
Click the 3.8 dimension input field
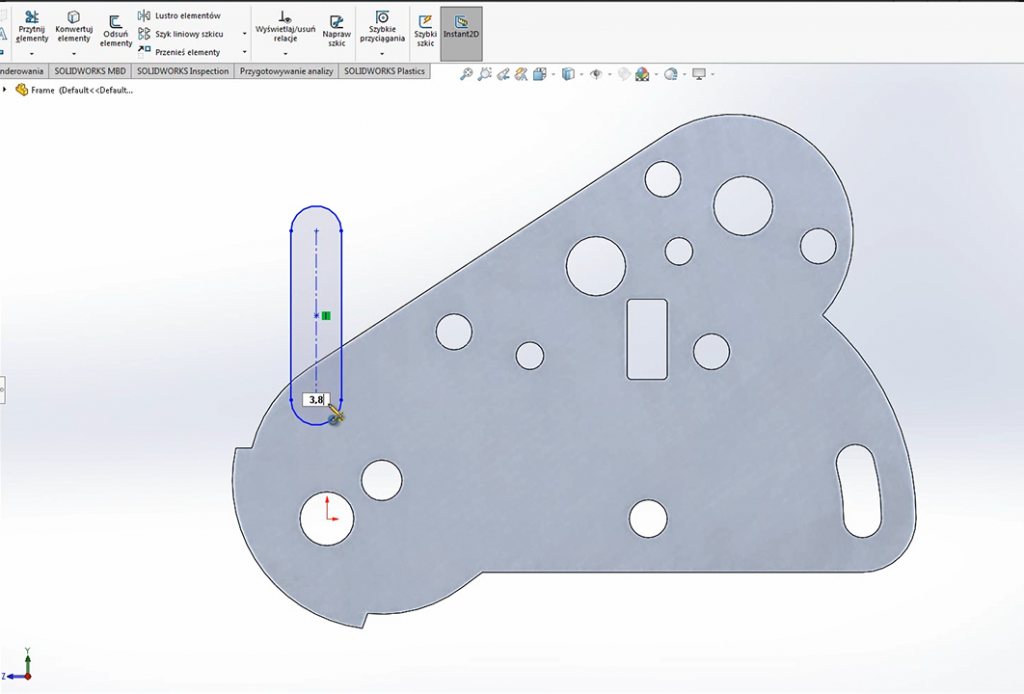314,399
